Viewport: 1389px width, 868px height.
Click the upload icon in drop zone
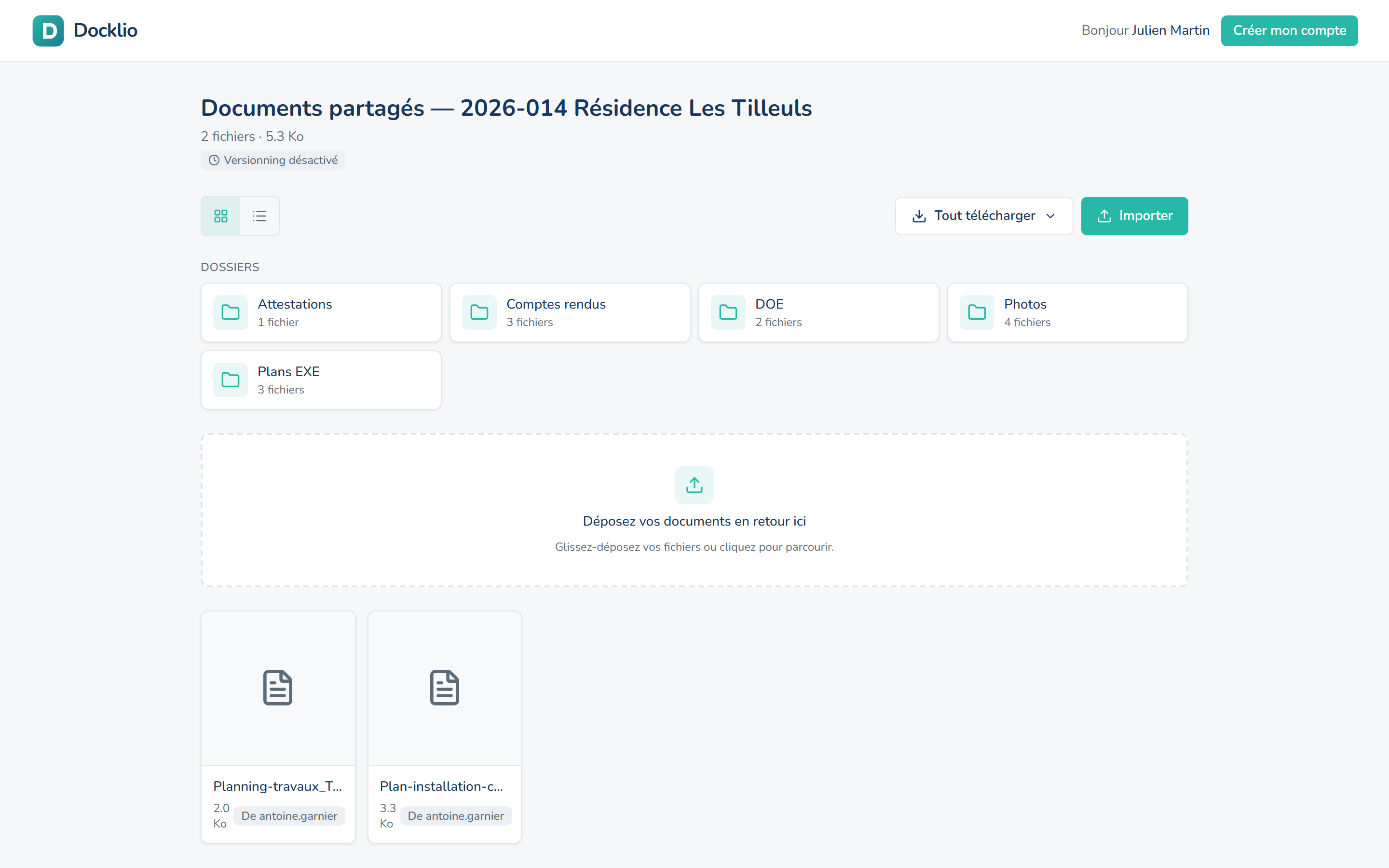694,485
